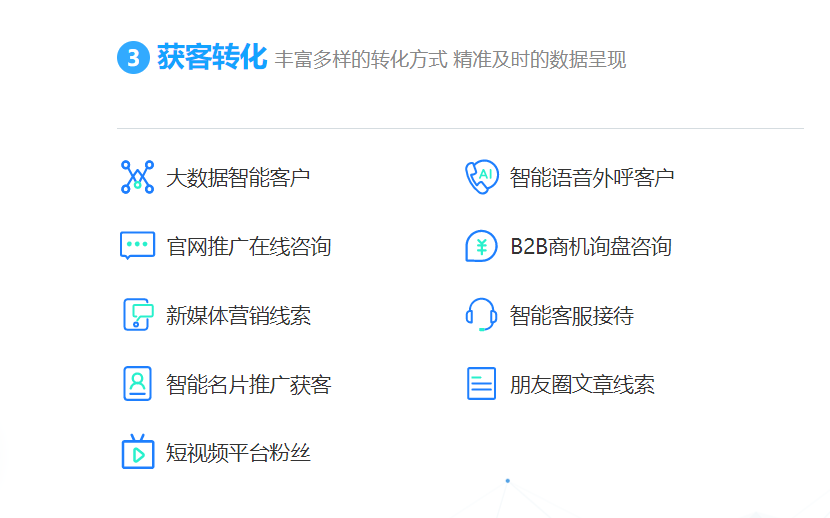This screenshot has height=518, width=830.
Task: Click the network icon beside 大数据智能客户
Action: click(x=138, y=177)
